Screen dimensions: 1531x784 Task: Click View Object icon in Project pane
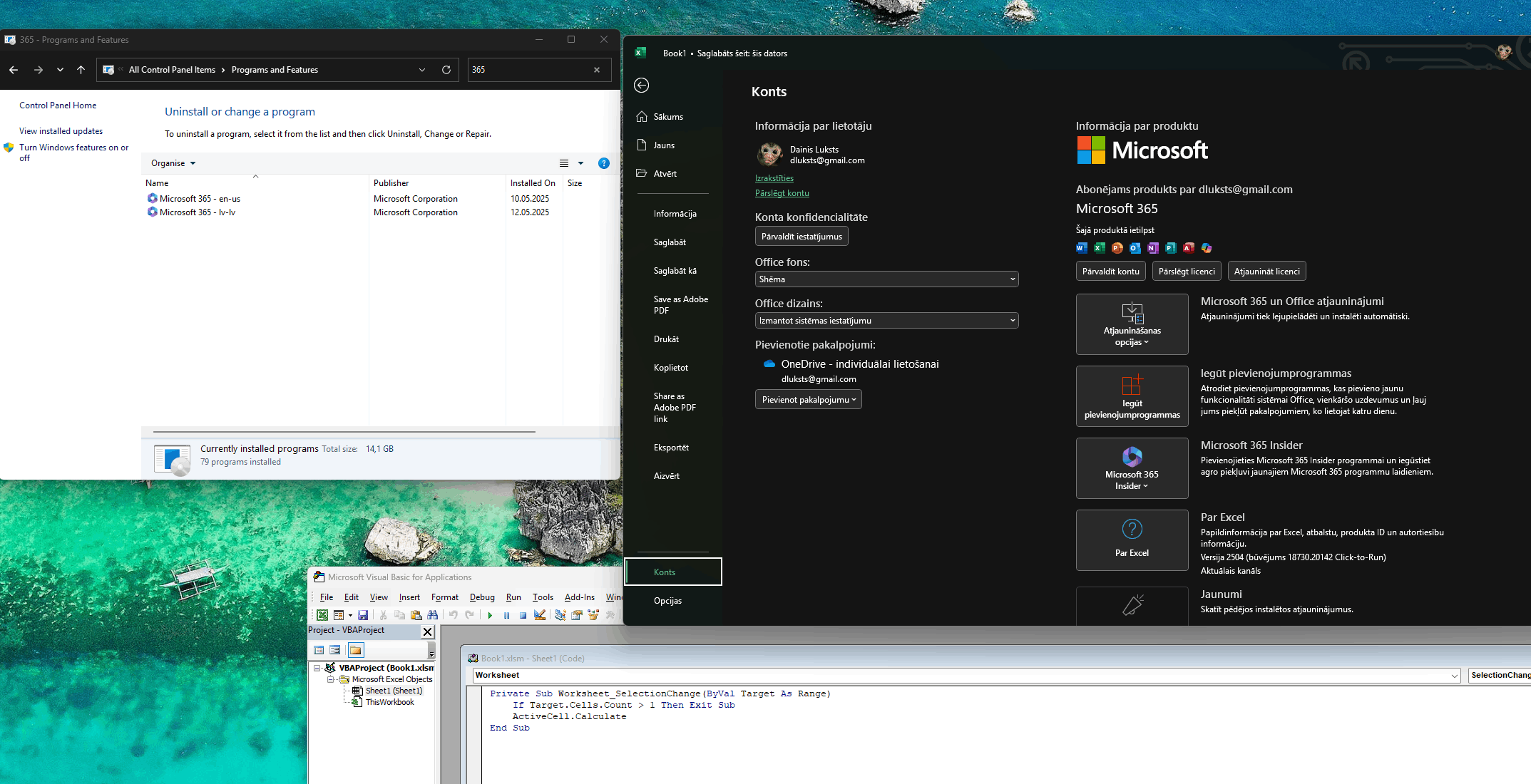pyautogui.click(x=334, y=650)
